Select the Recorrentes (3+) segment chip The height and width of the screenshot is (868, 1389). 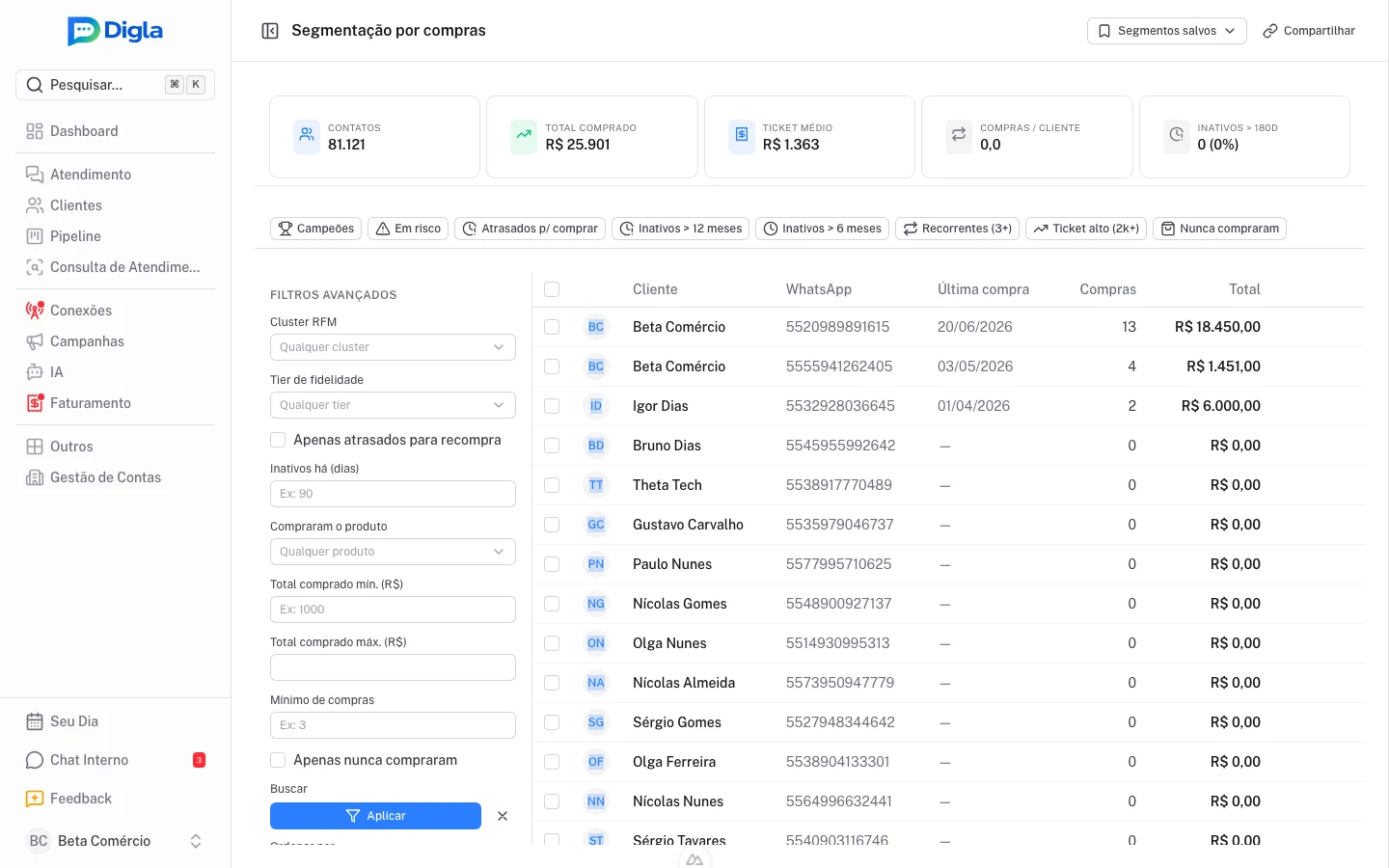click(x=958, y=229)
